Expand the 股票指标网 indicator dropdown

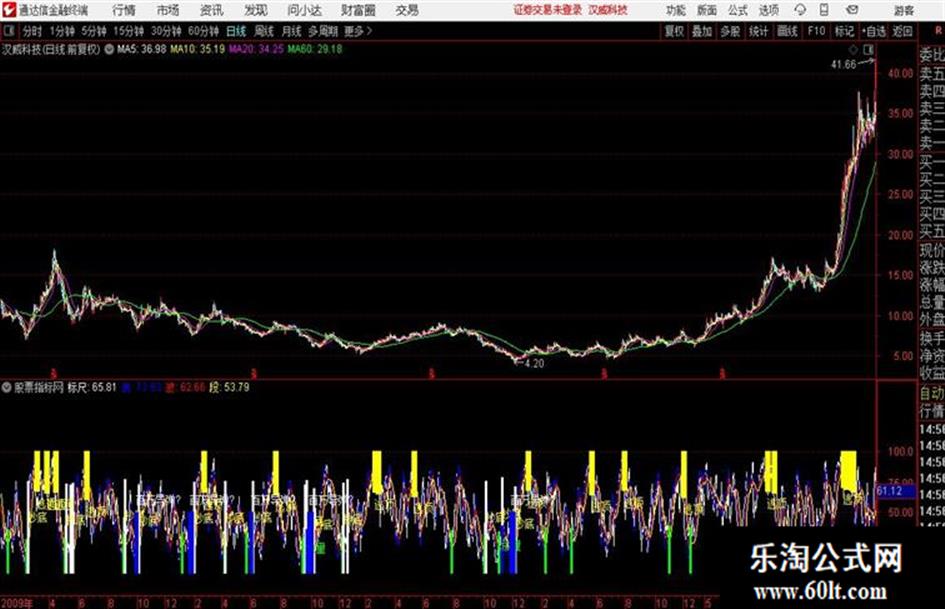[7, 387]
